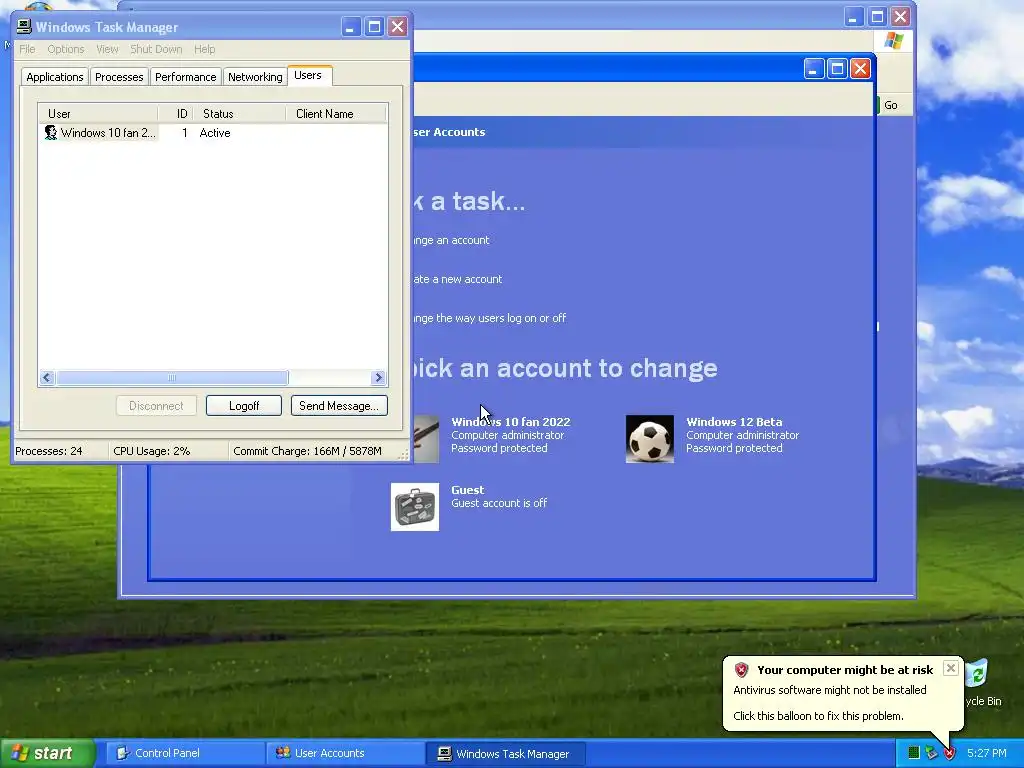The height and width of the screenshot is (768, 1024).
Task: Click the disabled Disconnect button
Action: 156,406
